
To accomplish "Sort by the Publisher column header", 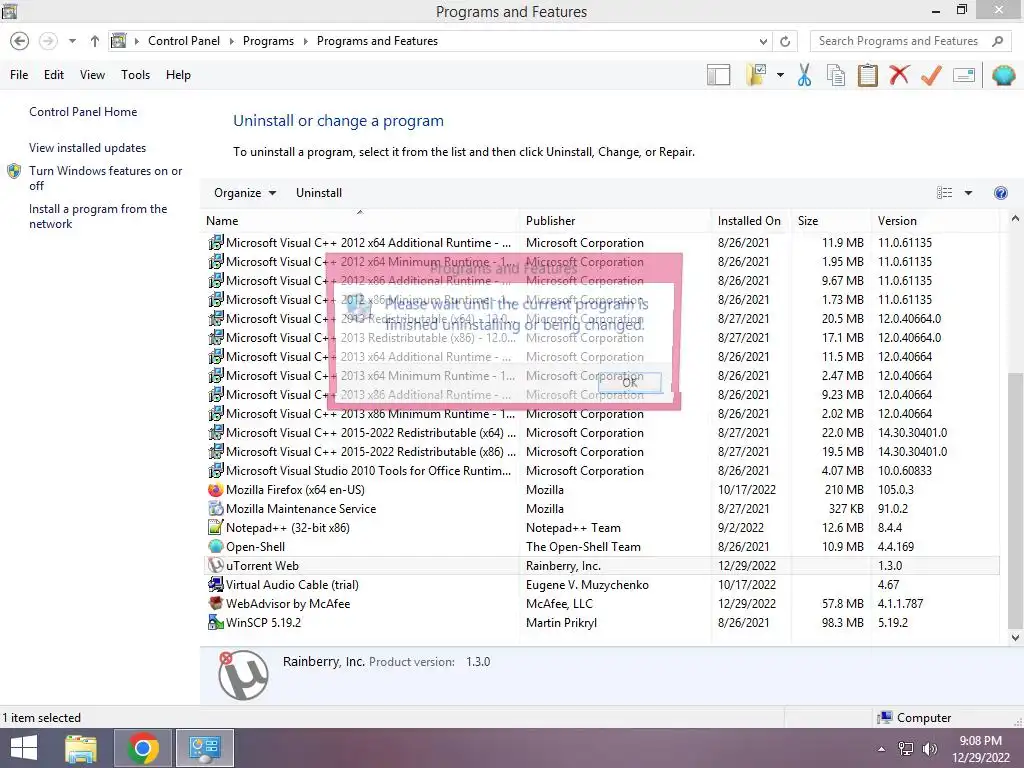I will 615,221.
